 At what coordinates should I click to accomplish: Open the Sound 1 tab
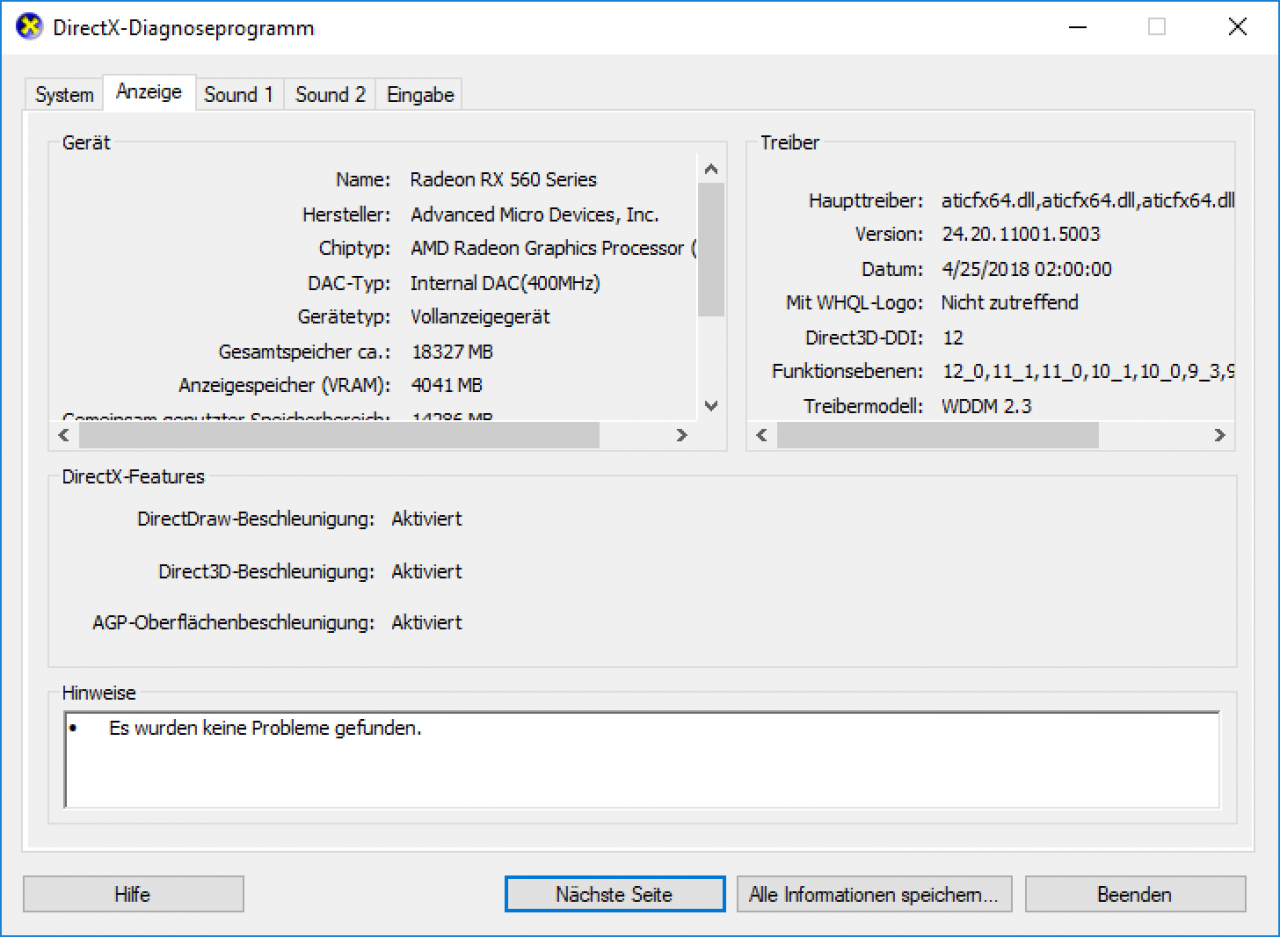[x=239, y=95]
